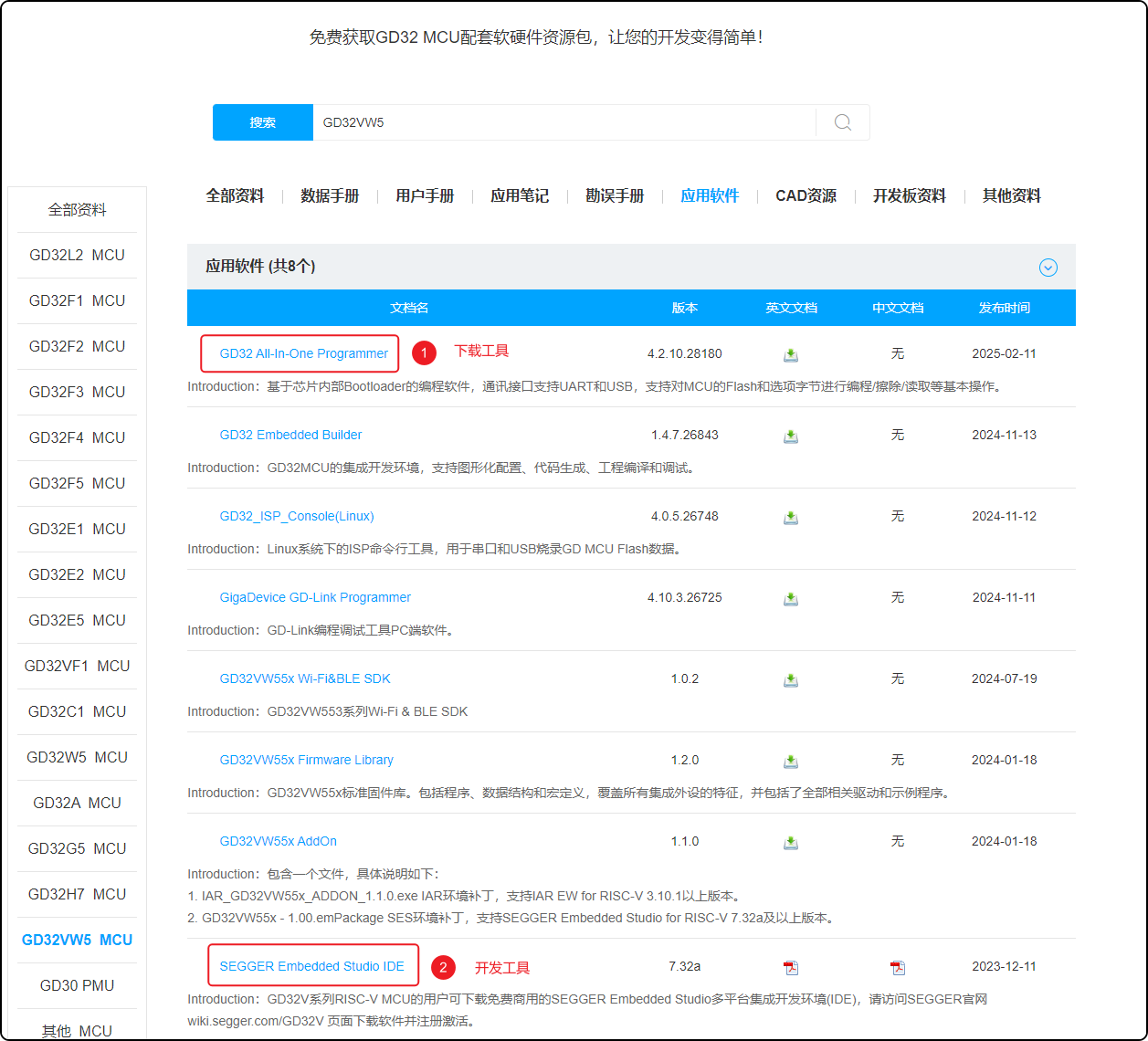Select GD32H7 MCU in the sidebar
The image size is (1148, 1041).
click(77, 894)
